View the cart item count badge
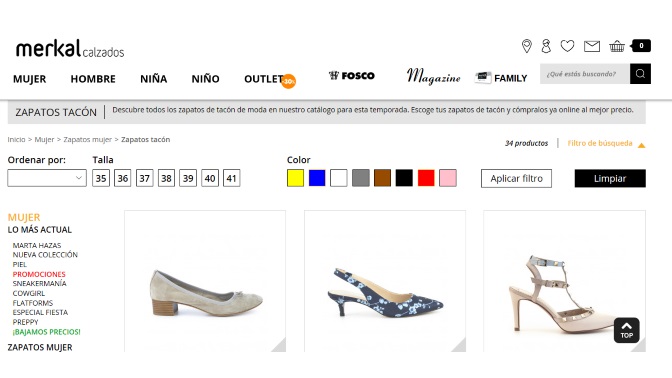This screenshot has height=378, width=672. pos(641,45)
